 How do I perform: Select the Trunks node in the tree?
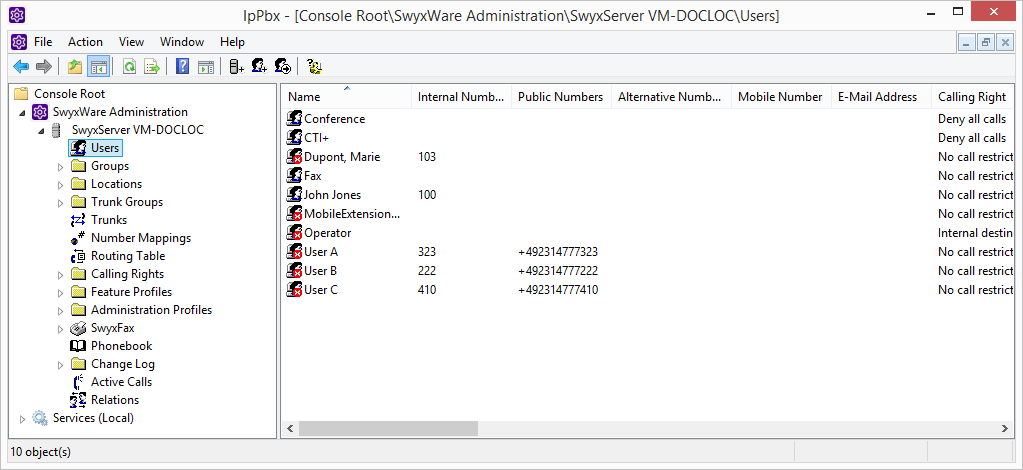(x=108, y=220)
